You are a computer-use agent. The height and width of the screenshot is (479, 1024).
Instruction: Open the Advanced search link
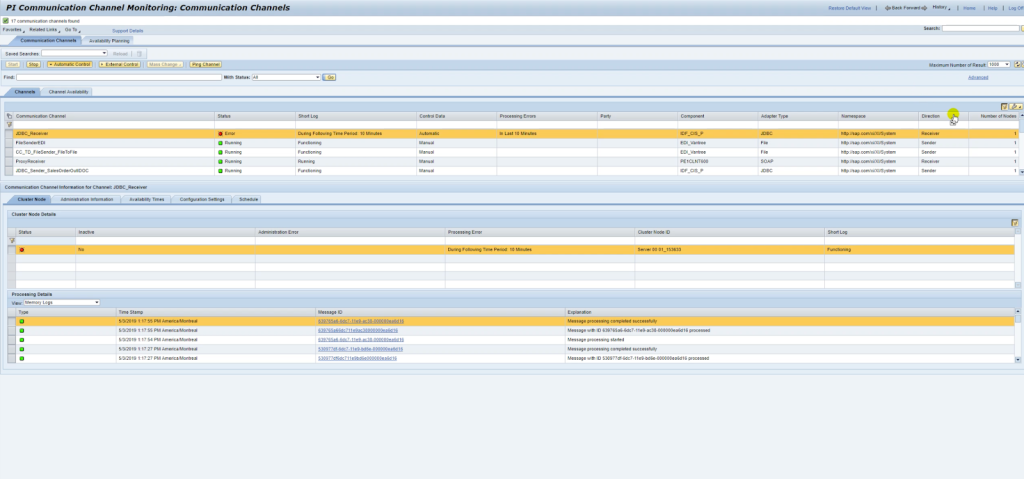(x=978, y=77)
